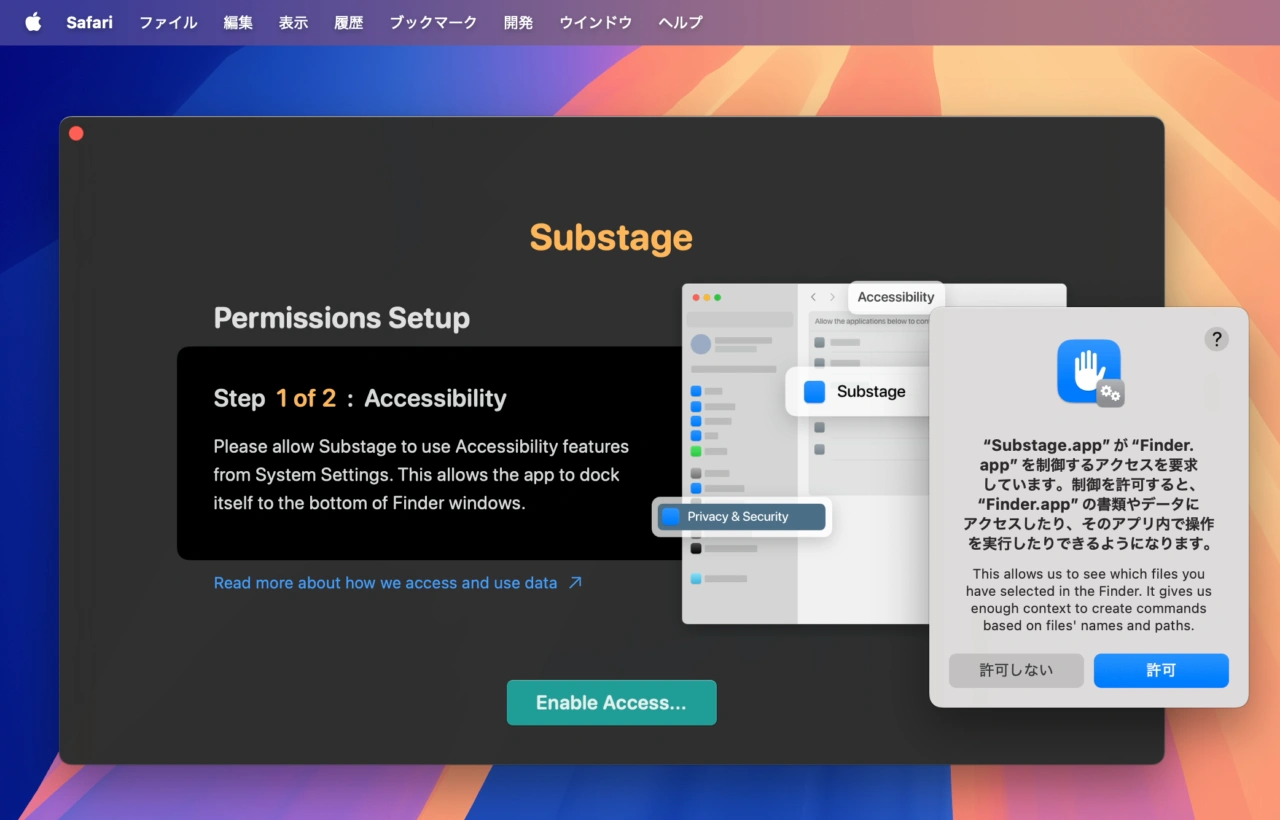Click the question mark help button
The image size is (1280, 820).
[1216, 339]
